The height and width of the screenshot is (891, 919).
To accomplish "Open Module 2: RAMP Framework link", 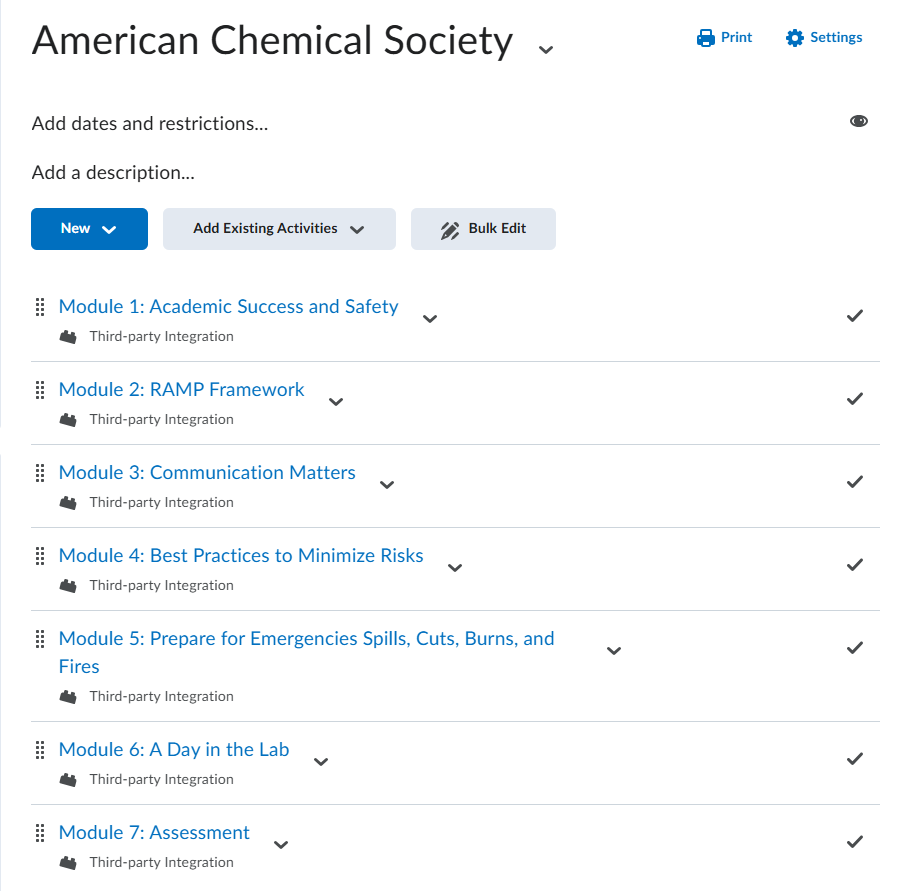I will coord(181,390).
